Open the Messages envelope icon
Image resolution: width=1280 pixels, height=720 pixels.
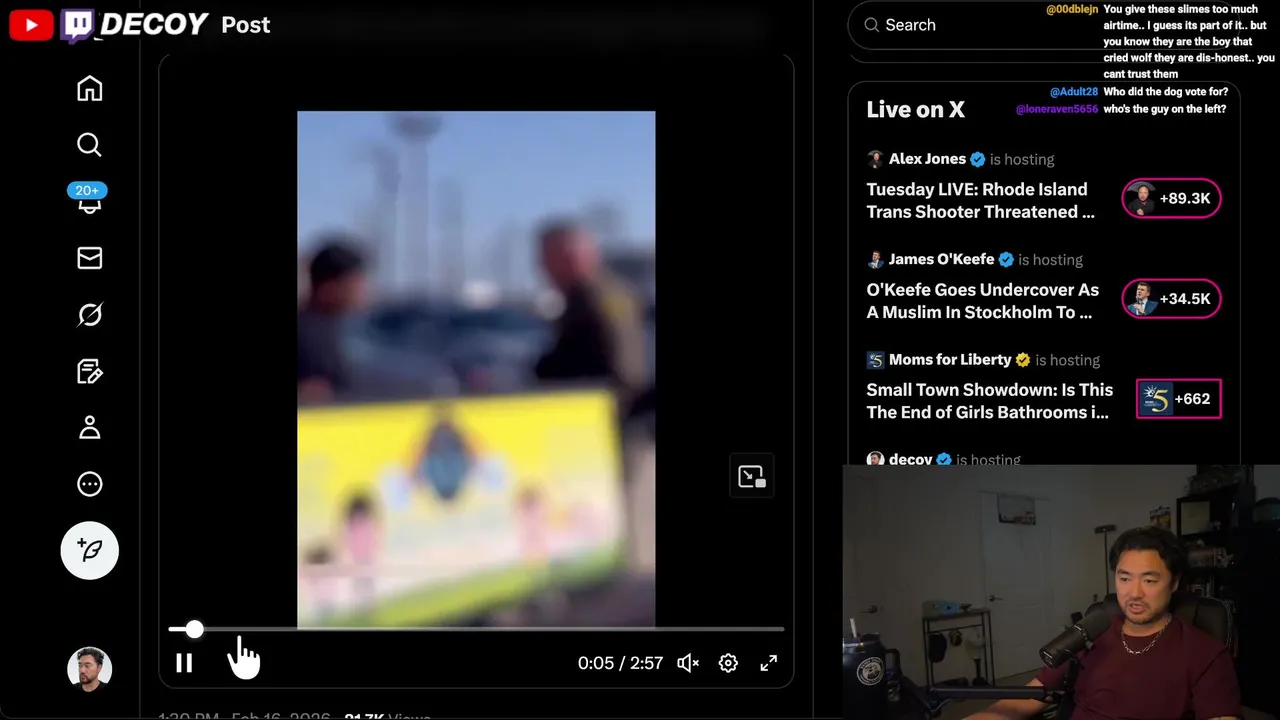90,258
